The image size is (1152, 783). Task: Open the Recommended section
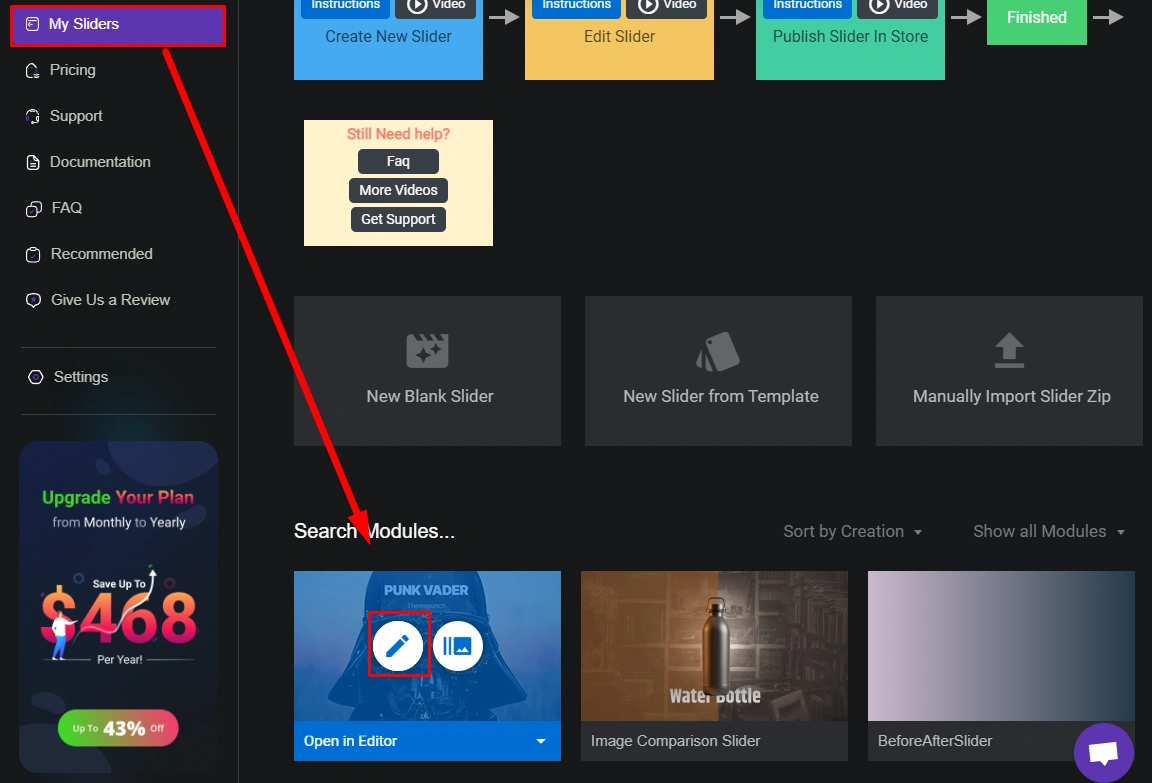click(x=101, y=254)
